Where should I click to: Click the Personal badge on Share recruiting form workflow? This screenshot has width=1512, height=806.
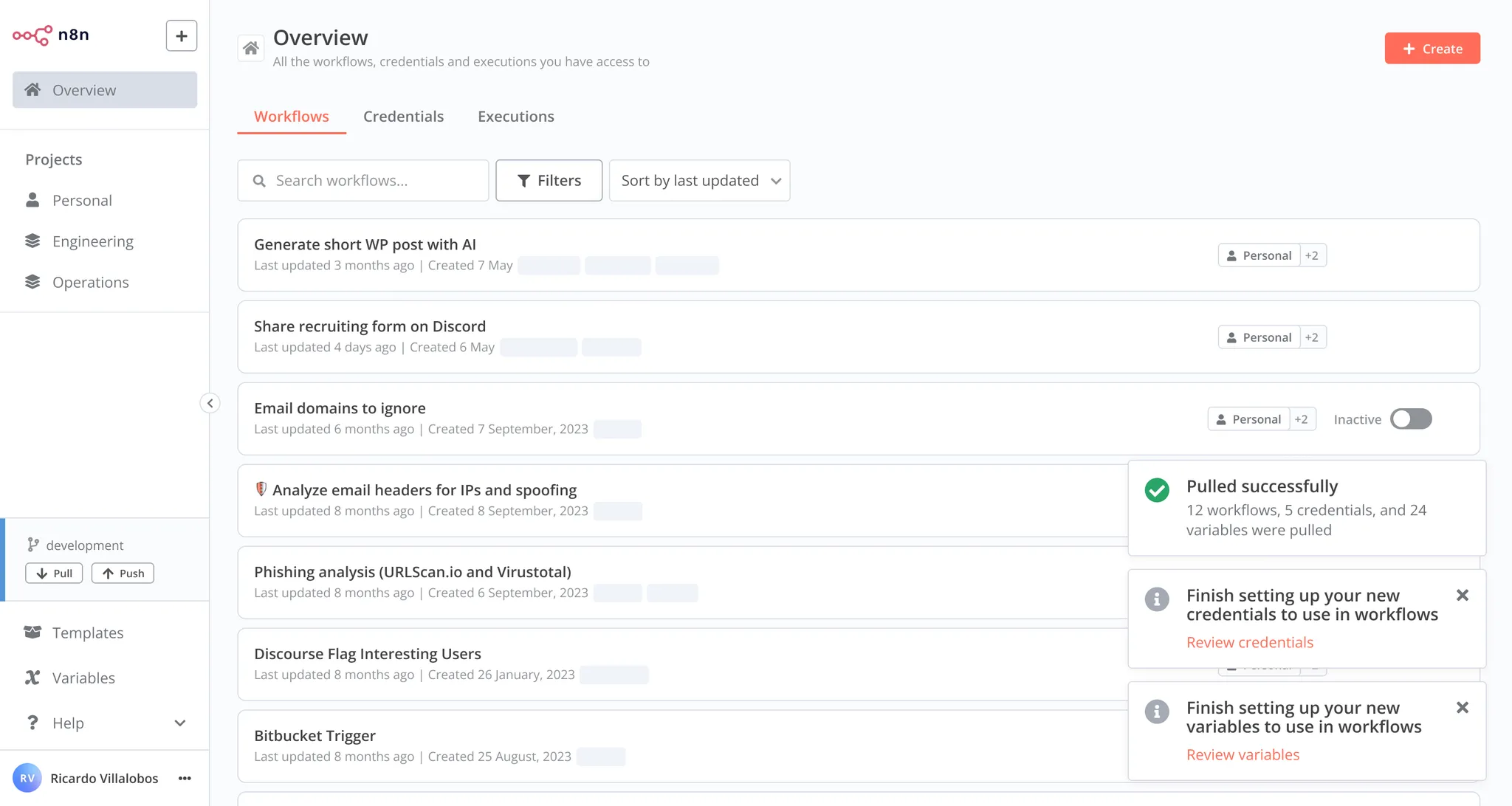[x=1259, y=337]
